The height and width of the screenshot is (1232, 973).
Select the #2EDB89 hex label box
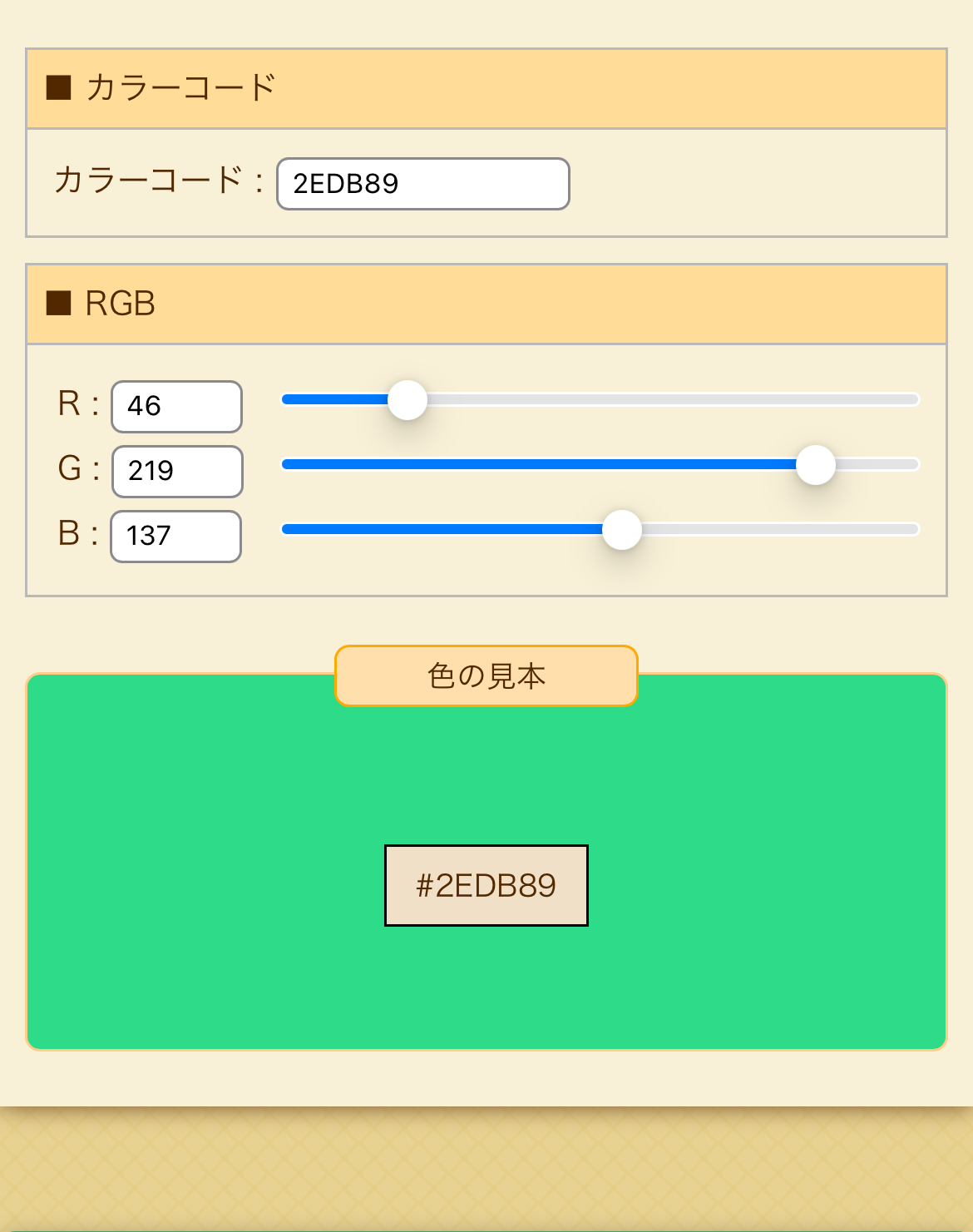pos(486,885)
